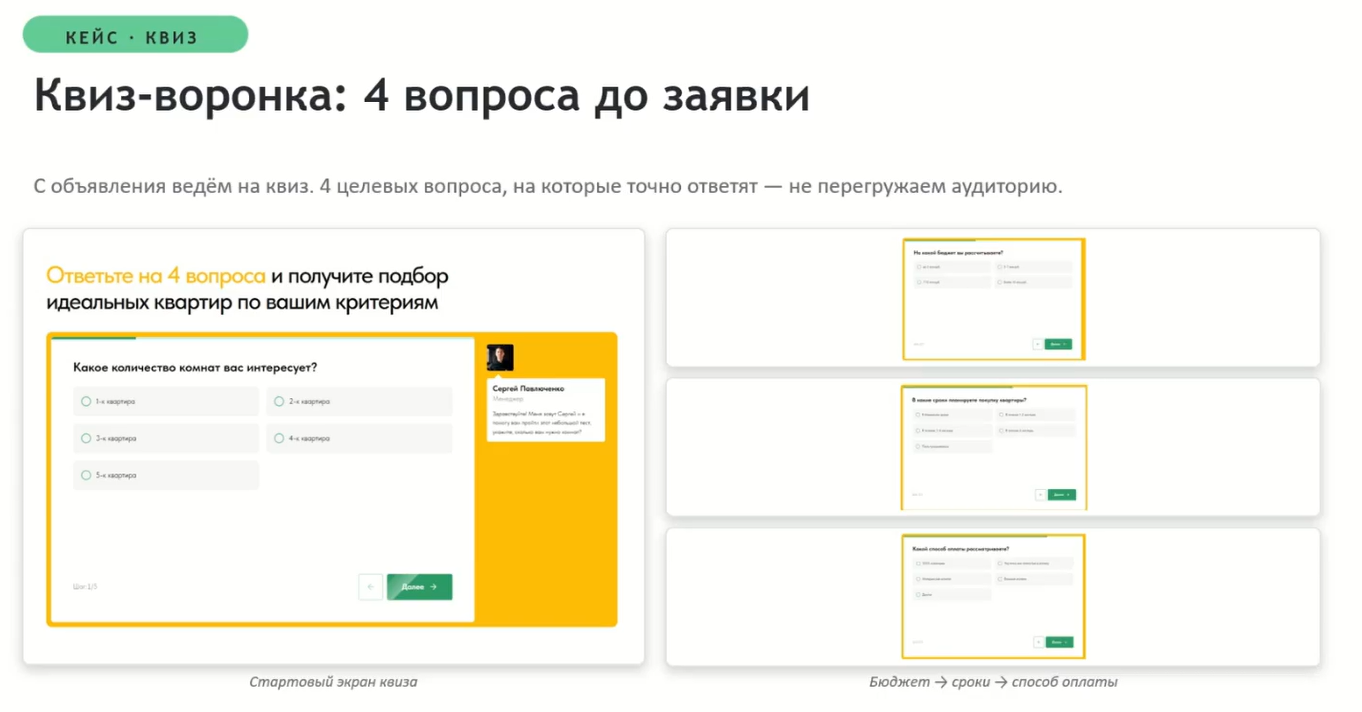Choose the 4-к квартира option
Image resolution: width=1362 pixels, height=712 pixels.
(359, 439)
